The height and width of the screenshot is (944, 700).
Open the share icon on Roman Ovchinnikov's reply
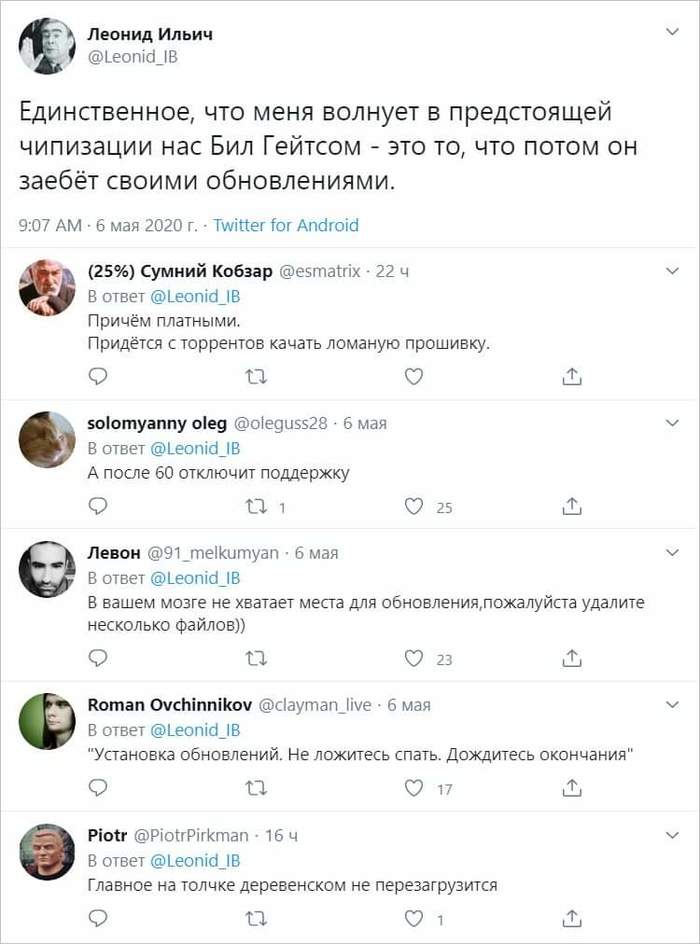572,789
